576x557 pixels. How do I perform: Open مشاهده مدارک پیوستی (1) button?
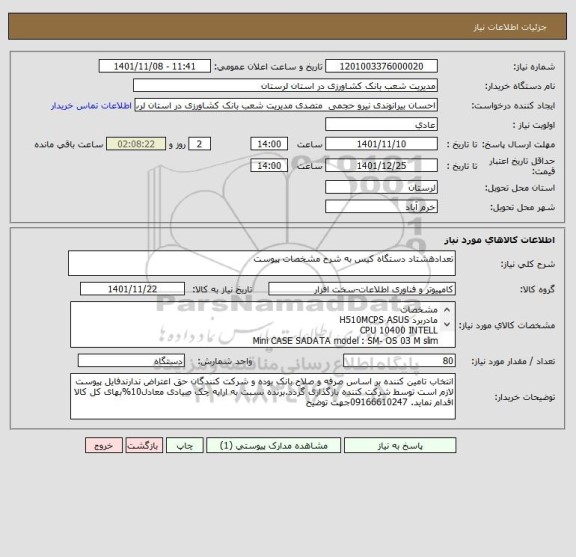pos(274,445)
